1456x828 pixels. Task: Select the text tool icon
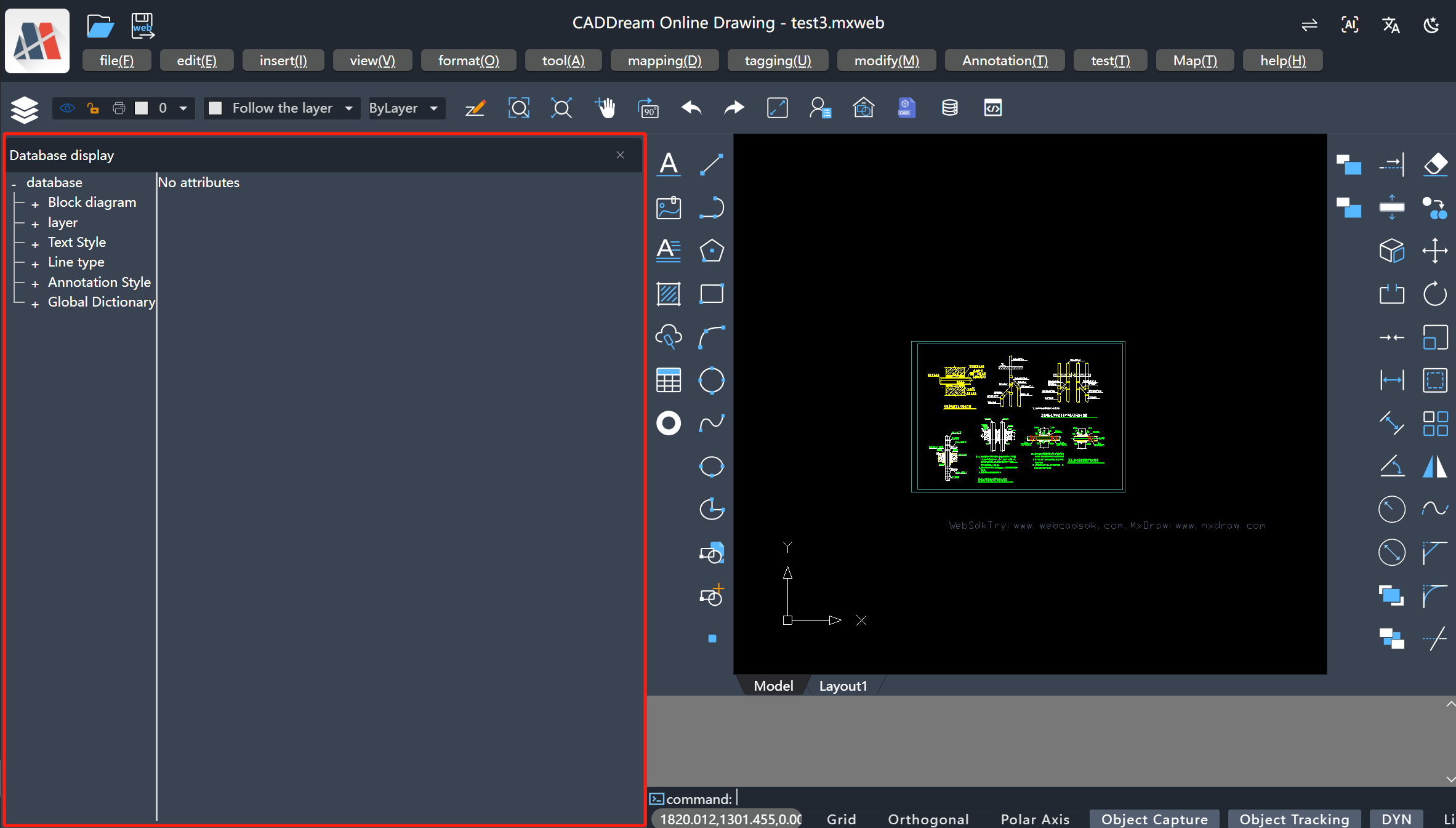669,164
